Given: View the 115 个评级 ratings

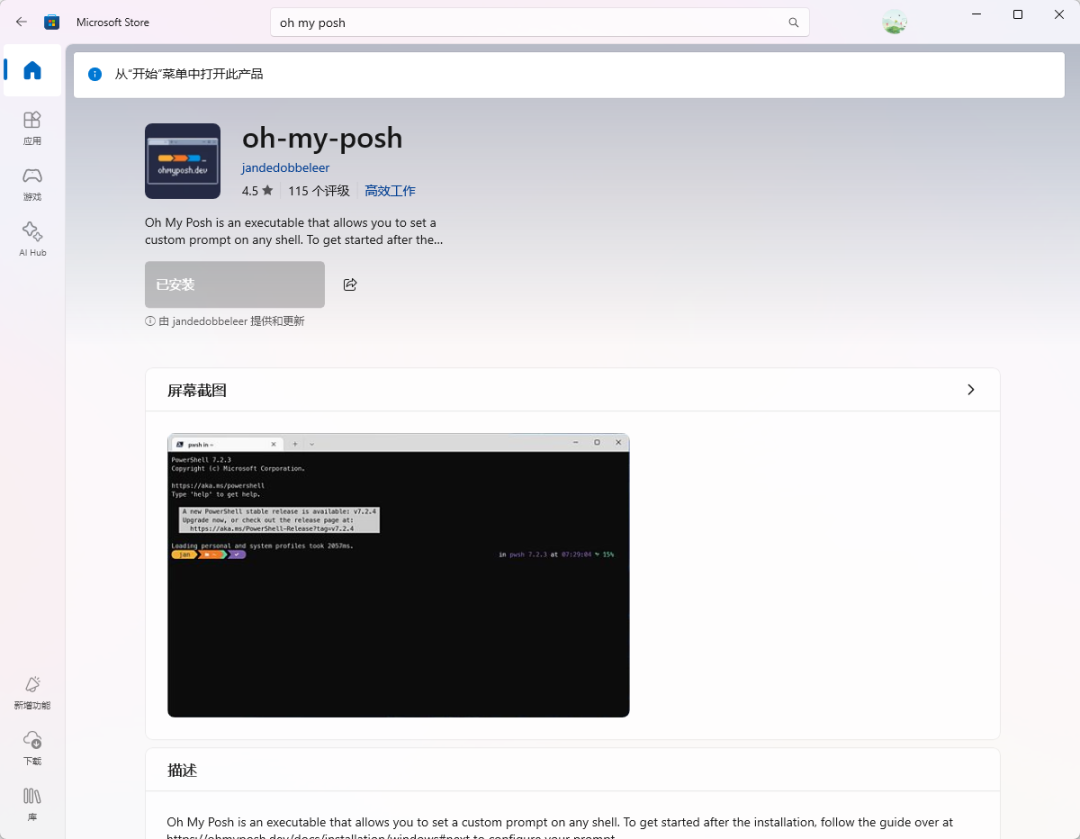Looking at the screenshot, I should click(x=319, y=191).
